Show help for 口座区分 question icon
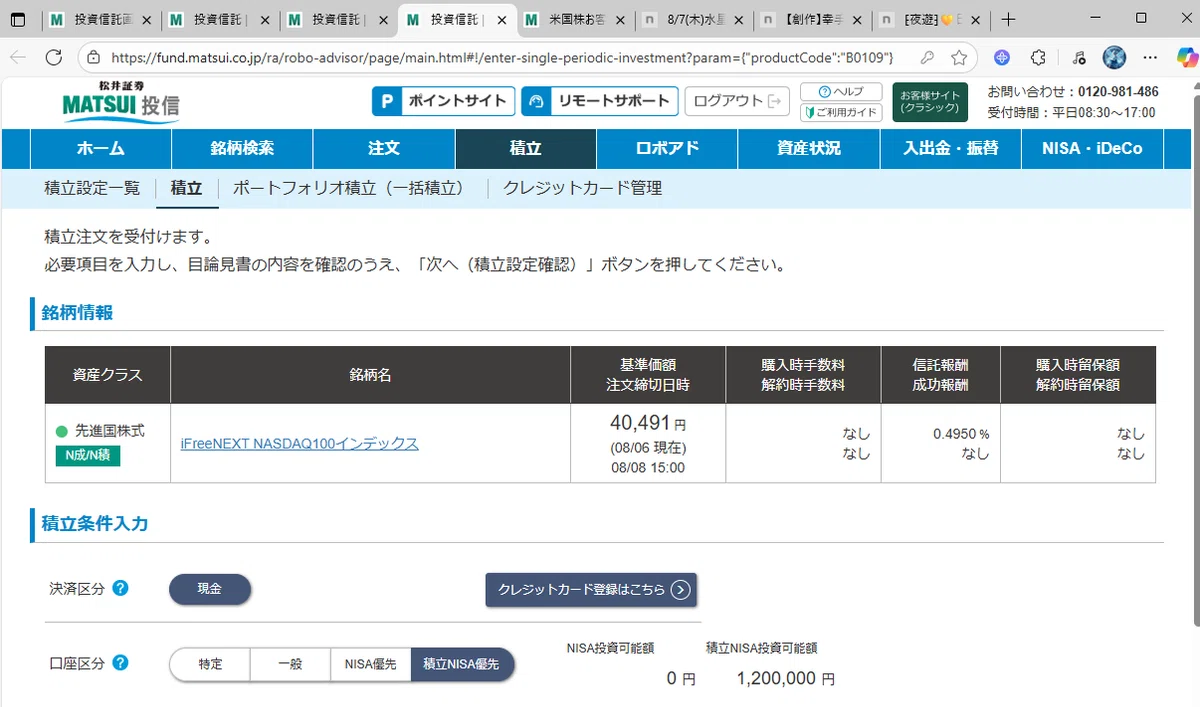The width and height of the screenshot is (1200, 707). click(x=120, y=662)
